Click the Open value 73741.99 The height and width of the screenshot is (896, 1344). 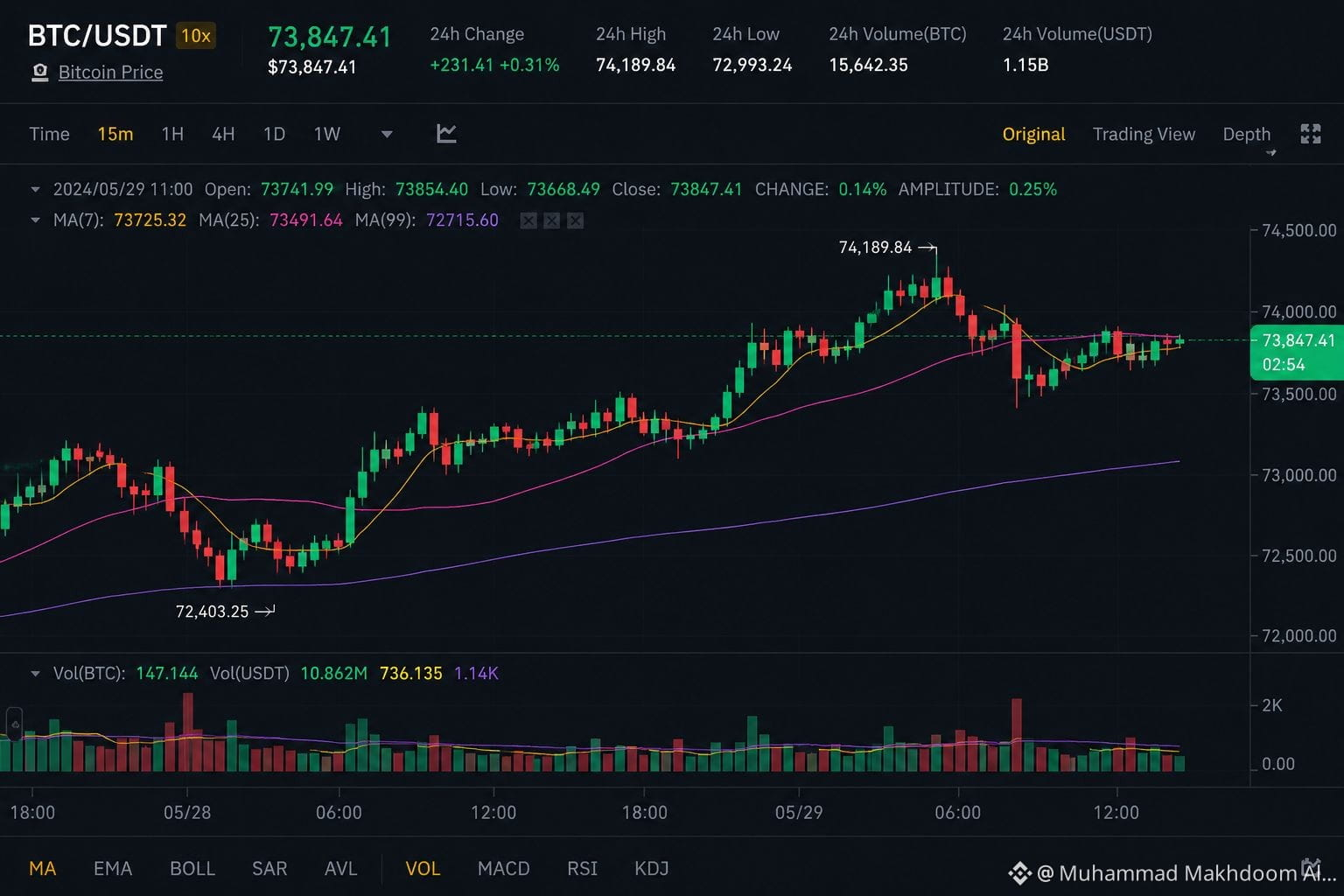pyautogui.click(x=297, y=189)
